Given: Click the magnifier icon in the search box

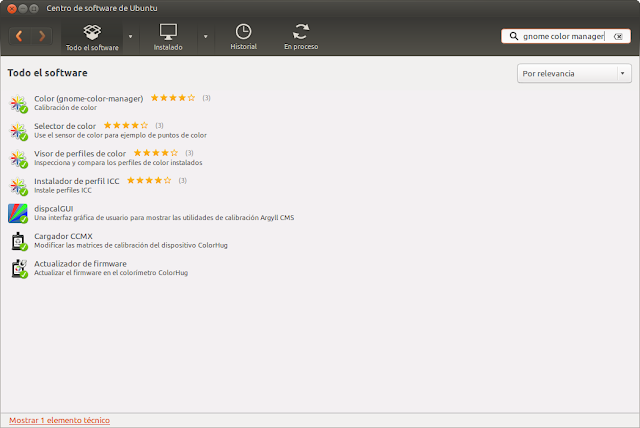Looking at the screenshot, I should (513, 36).
